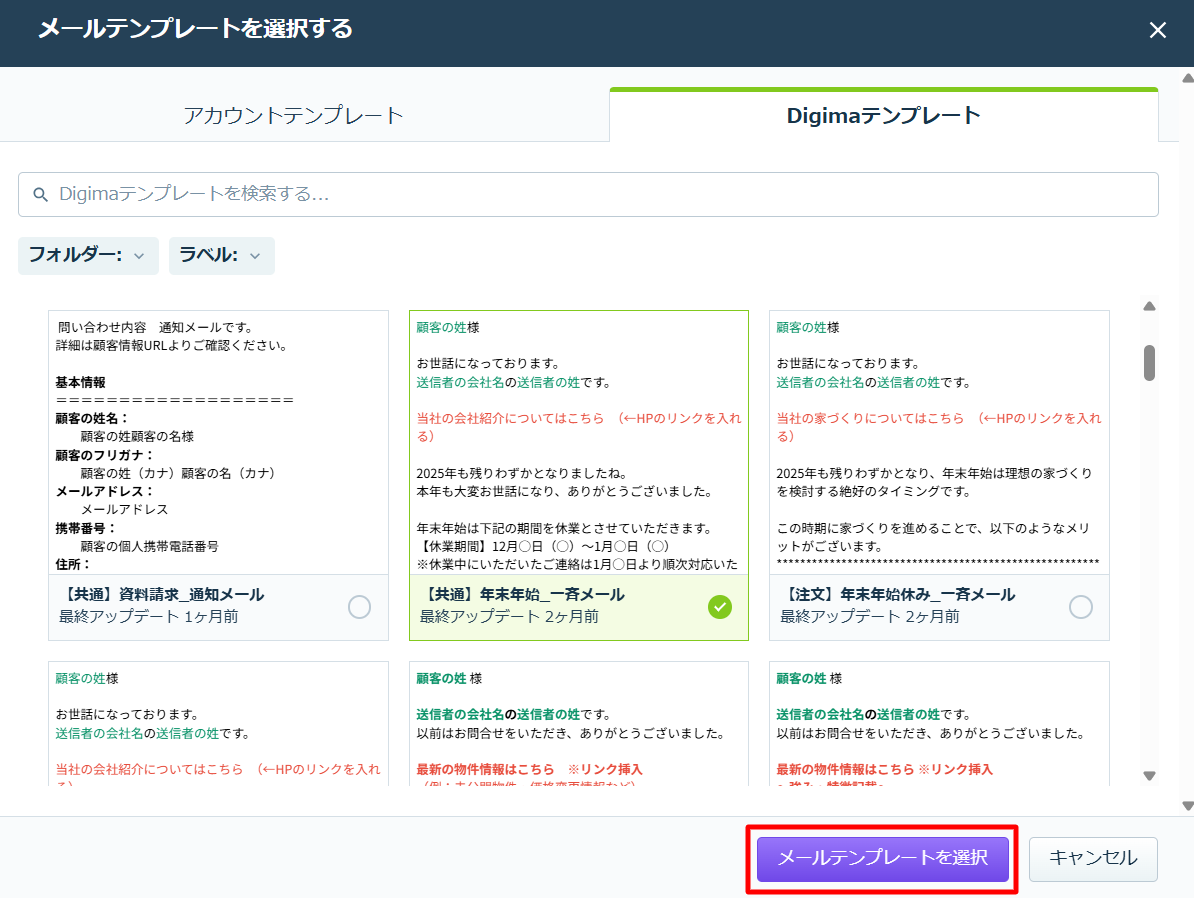Open the フォルダー filter dropdown
Viewport: 1194px width, 898px height.
[x=88, y=255]
